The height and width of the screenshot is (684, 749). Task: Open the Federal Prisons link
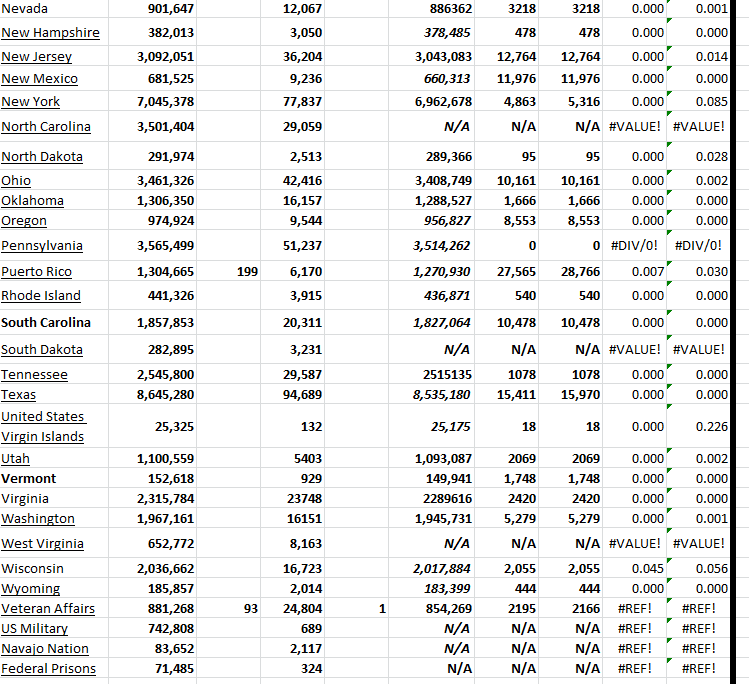coord(48,668)
